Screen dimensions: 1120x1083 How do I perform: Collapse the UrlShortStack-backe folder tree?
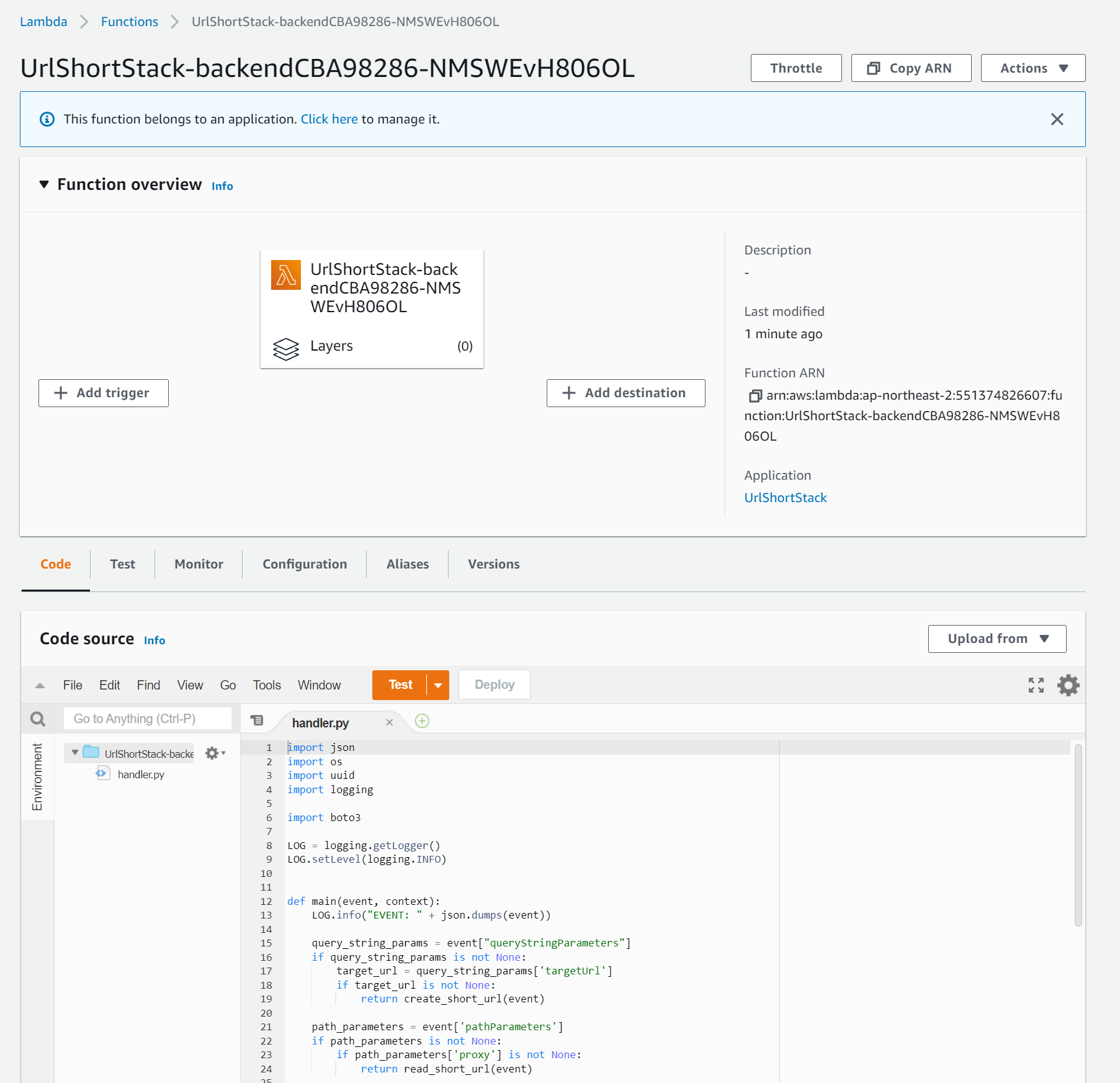(x=75, y=752)
